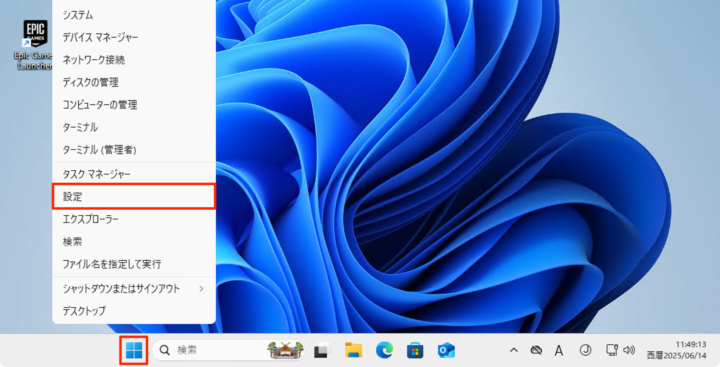Image resolution: width=720 pixels, height=367 pixels.
Task: Open タスク マネージャー menu entry
Action: [134, 175]
